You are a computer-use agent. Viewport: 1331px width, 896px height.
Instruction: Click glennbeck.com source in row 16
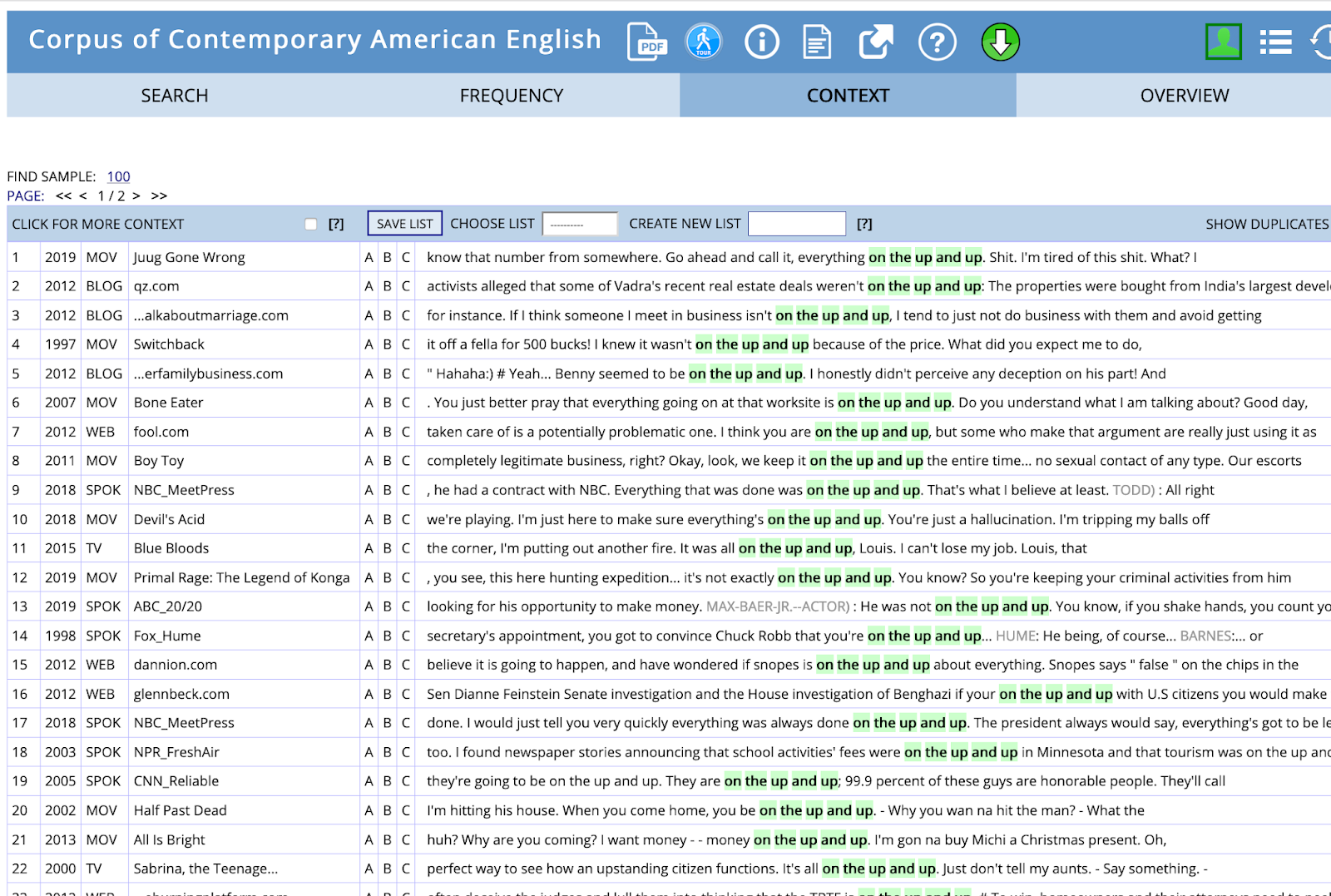point(181,694)
